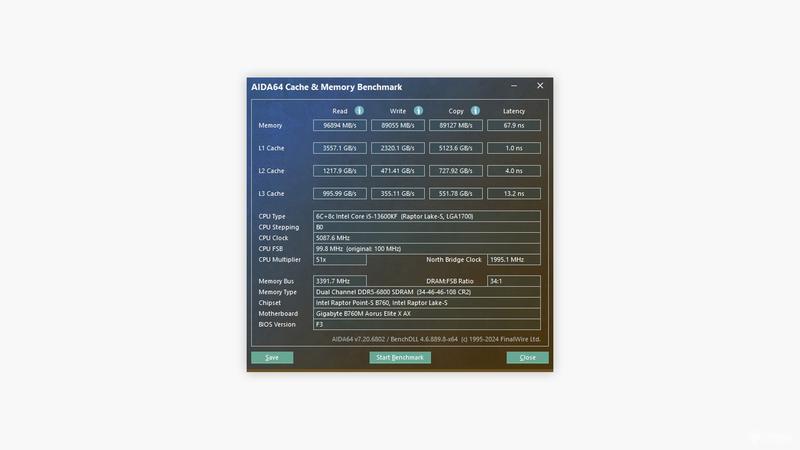
Task: Click the CPU Multiplier value 51x
Action: [x=340, y=260]
